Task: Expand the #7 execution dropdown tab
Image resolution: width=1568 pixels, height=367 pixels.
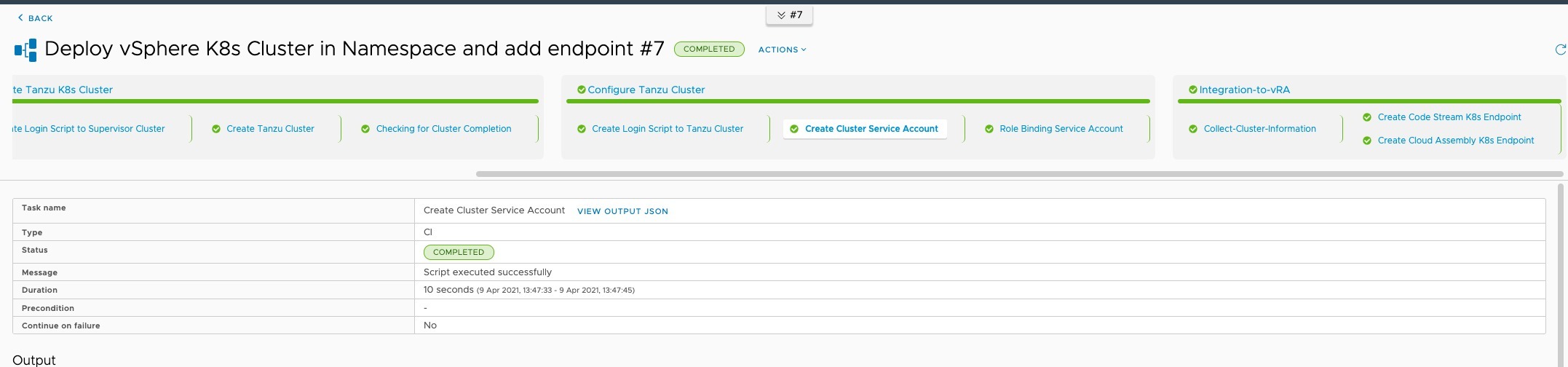Action: (789, 15)
